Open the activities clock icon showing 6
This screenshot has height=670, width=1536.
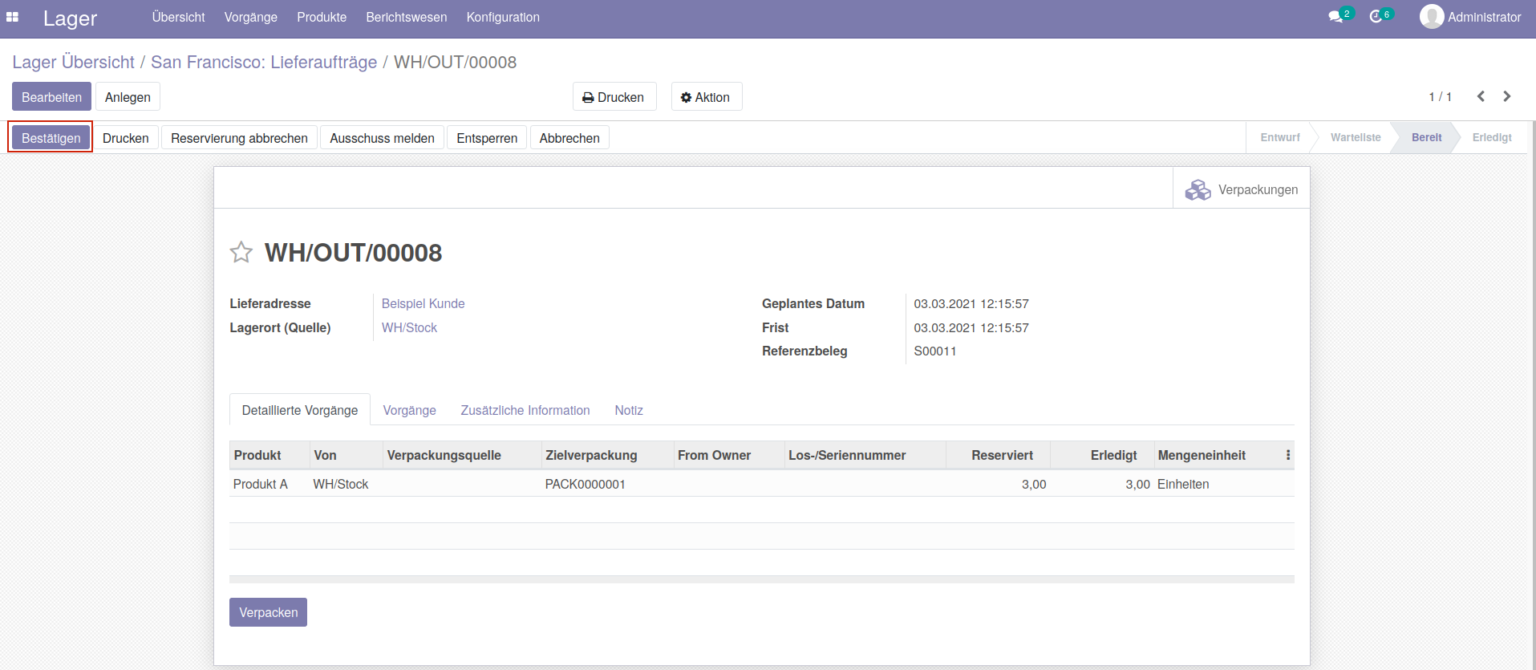1378,16
